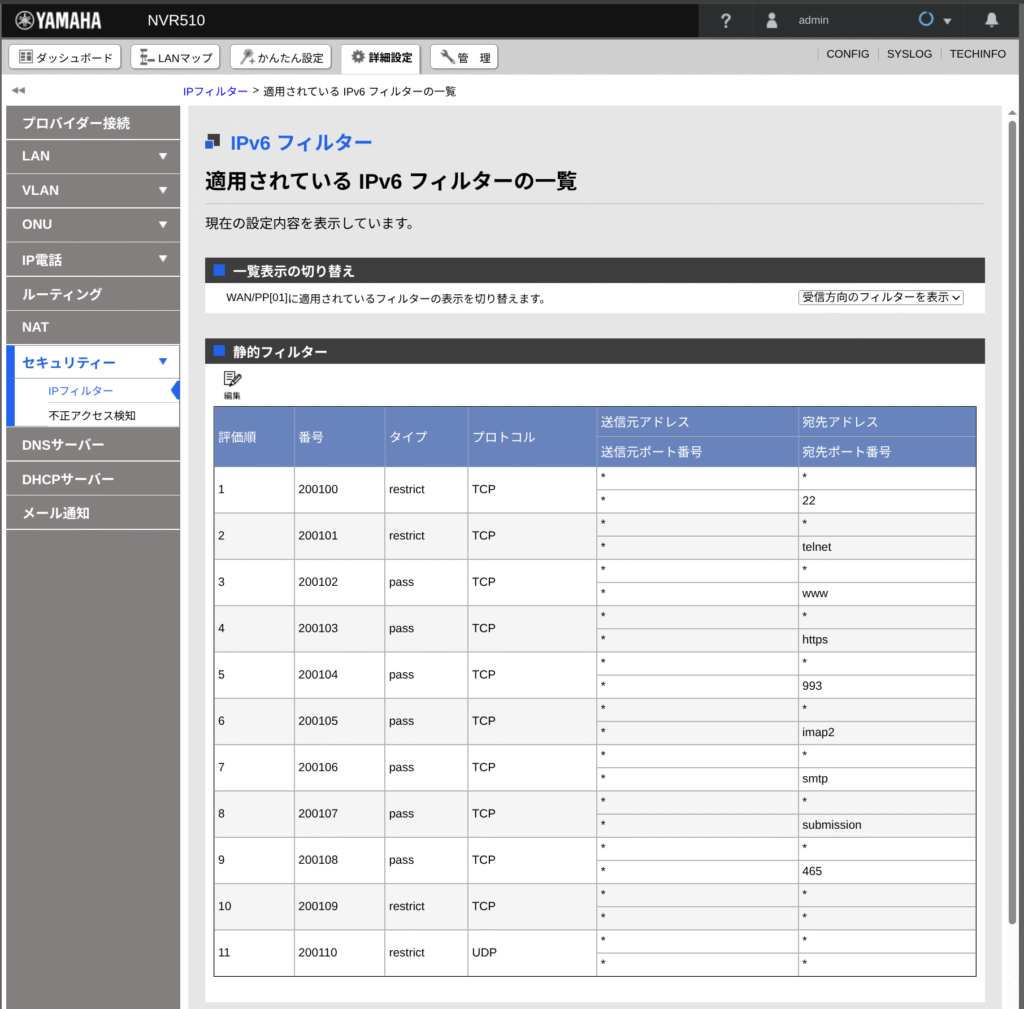Click the help question mark icon
The image size is (1024, 1009).
[x=726, y=20]
